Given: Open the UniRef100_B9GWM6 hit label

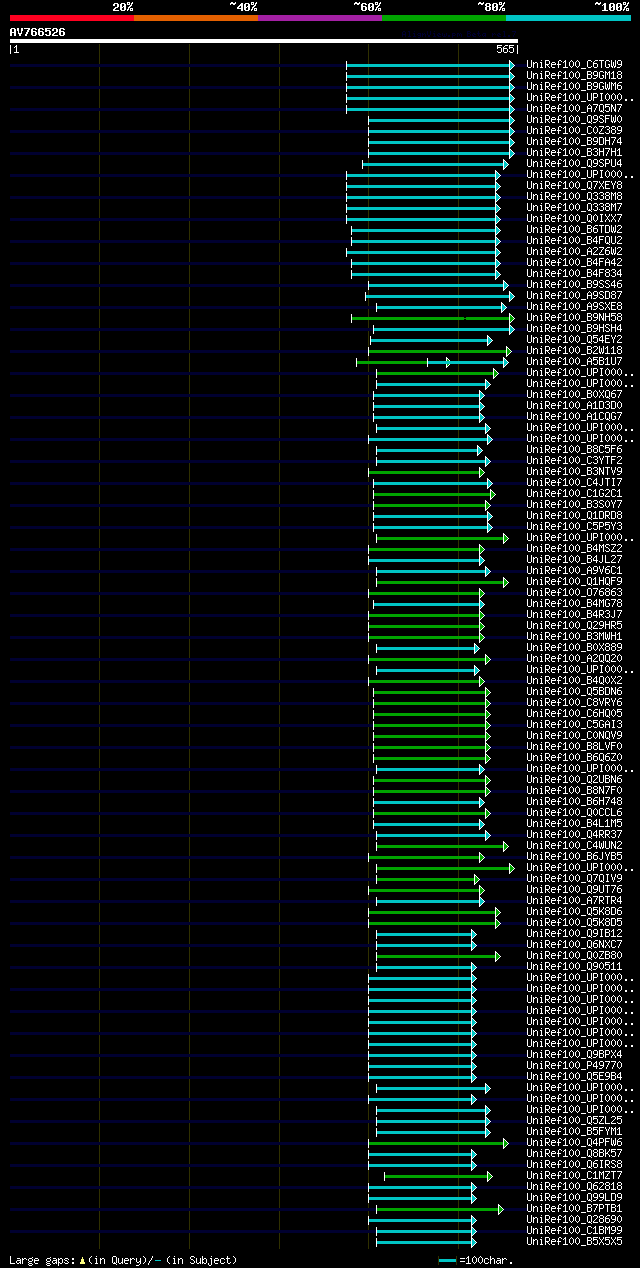Looking at the screenshot, I should click(574, 86).
